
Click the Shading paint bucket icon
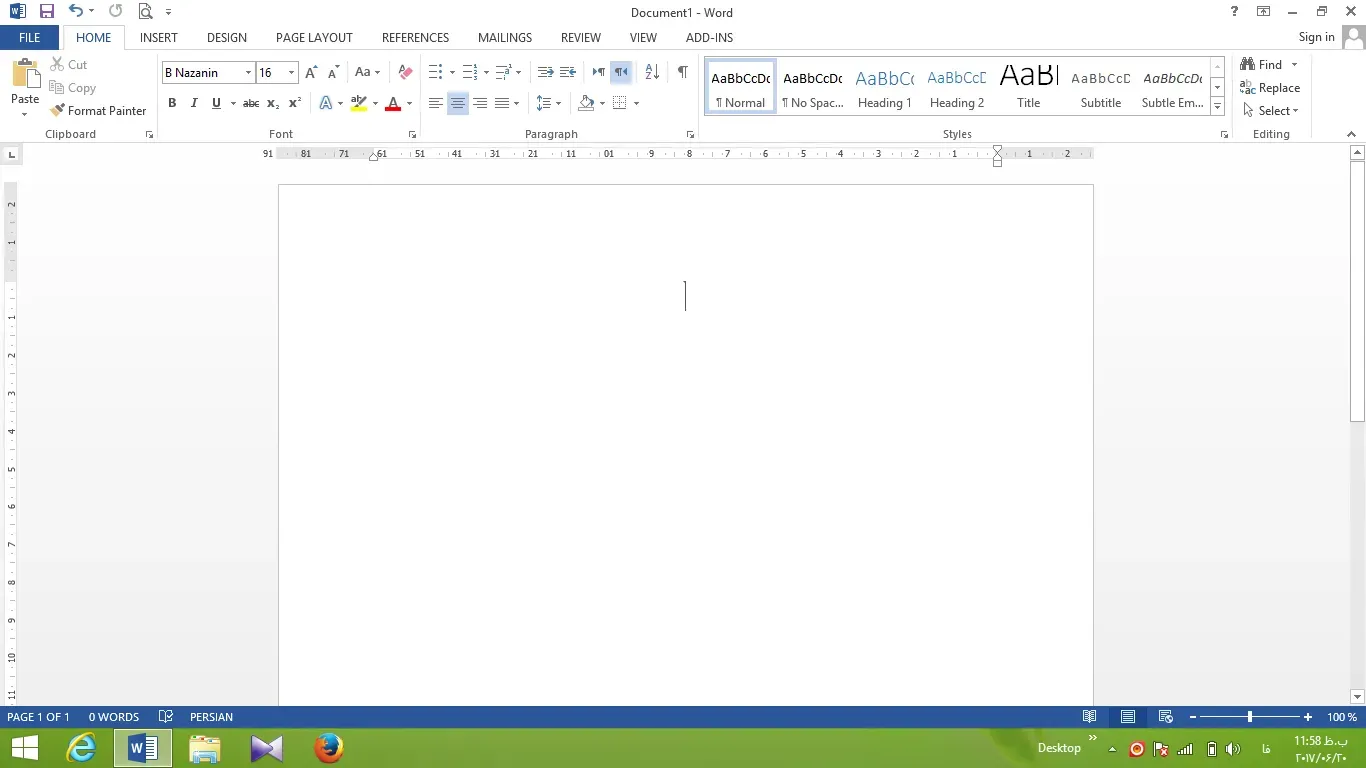point(587,103)
